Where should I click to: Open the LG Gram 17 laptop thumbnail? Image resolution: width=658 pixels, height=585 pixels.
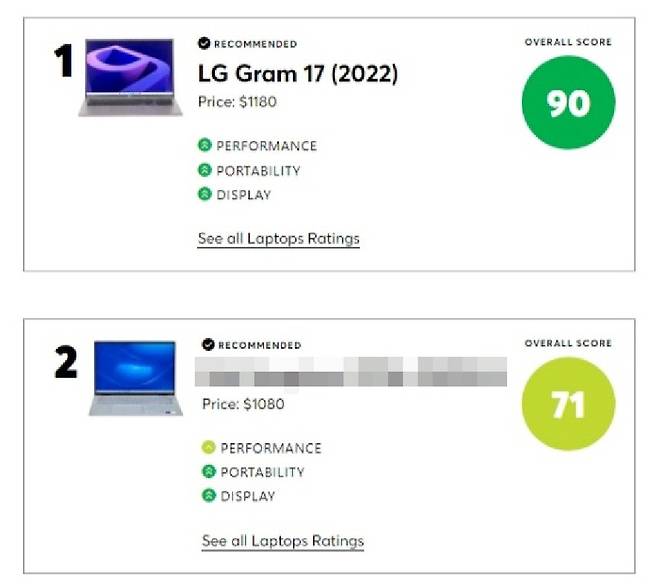click(123, 77)
